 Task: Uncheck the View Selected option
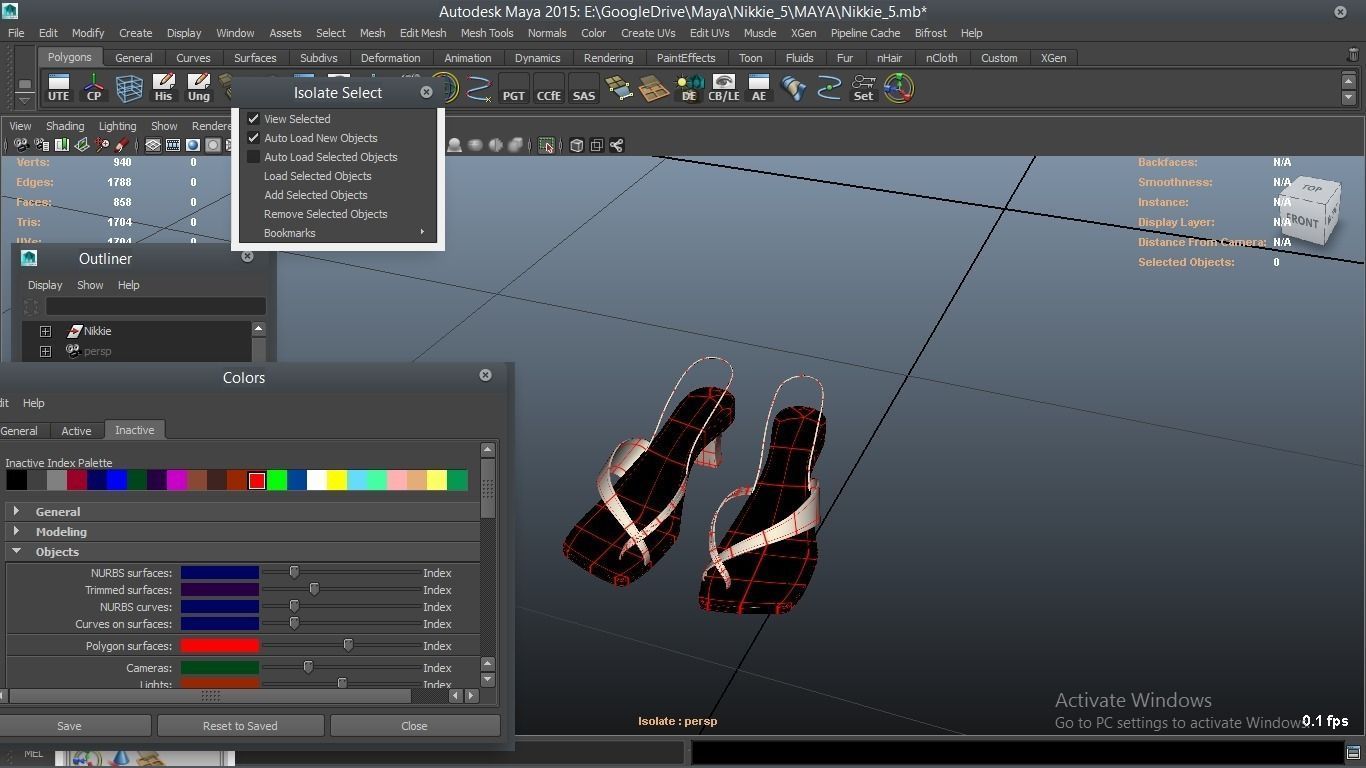[x=254, y=119]
